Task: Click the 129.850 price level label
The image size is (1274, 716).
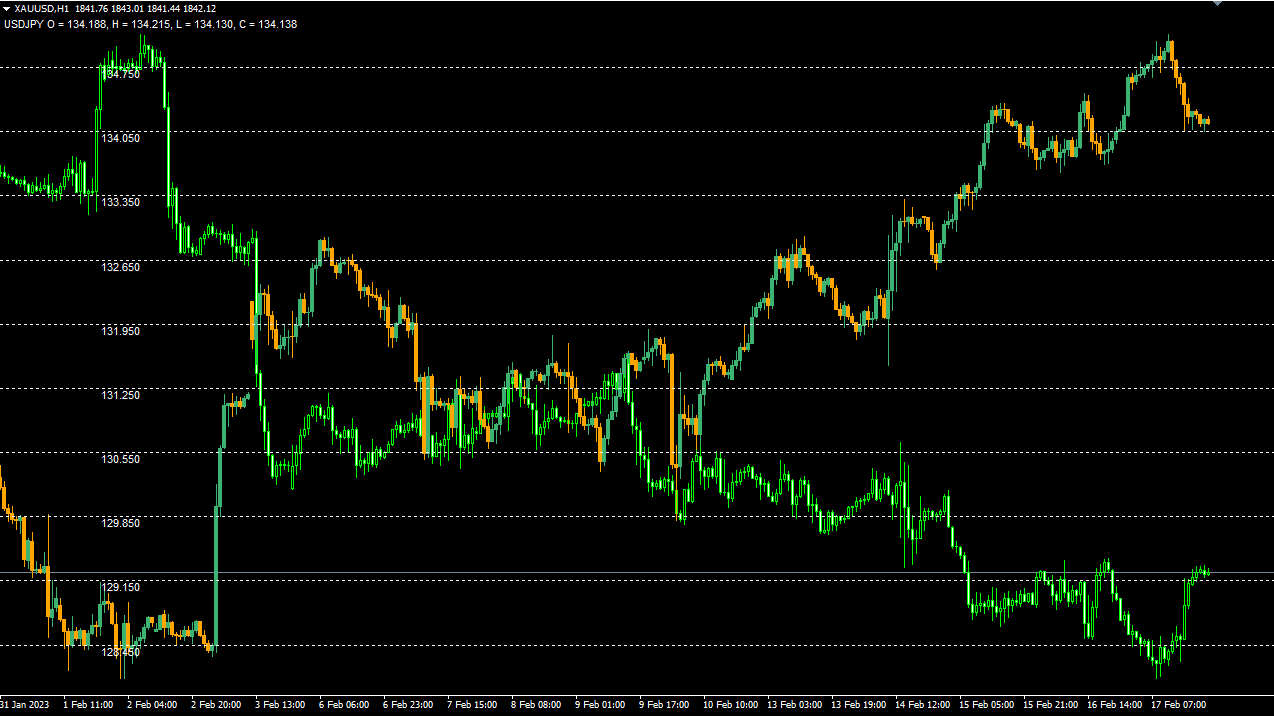Action: click(121, 523)
